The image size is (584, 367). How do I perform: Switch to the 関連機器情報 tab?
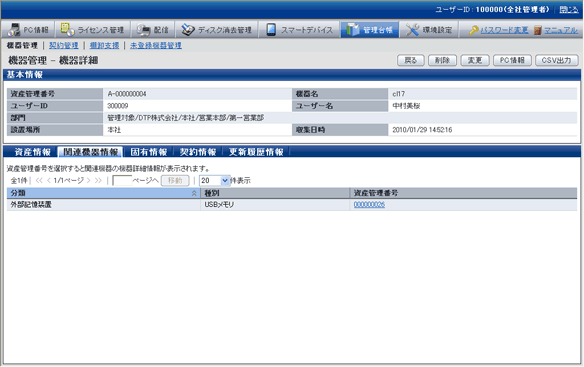[91, 152]
